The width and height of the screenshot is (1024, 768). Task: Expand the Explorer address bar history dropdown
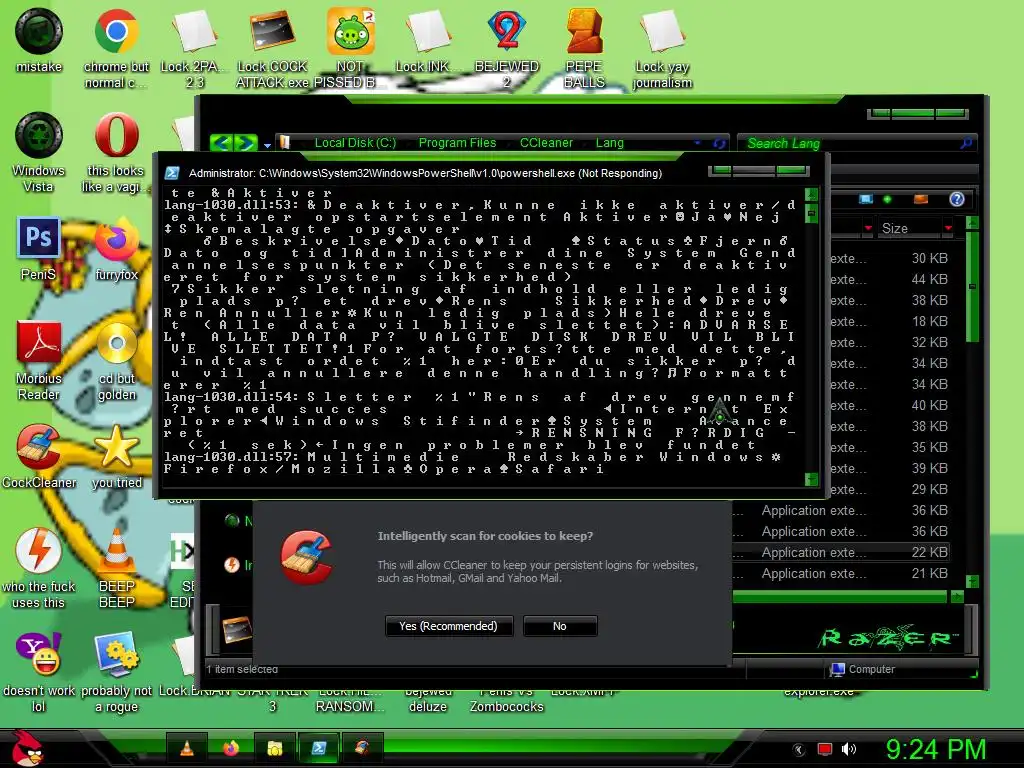[x=697, y=142]
